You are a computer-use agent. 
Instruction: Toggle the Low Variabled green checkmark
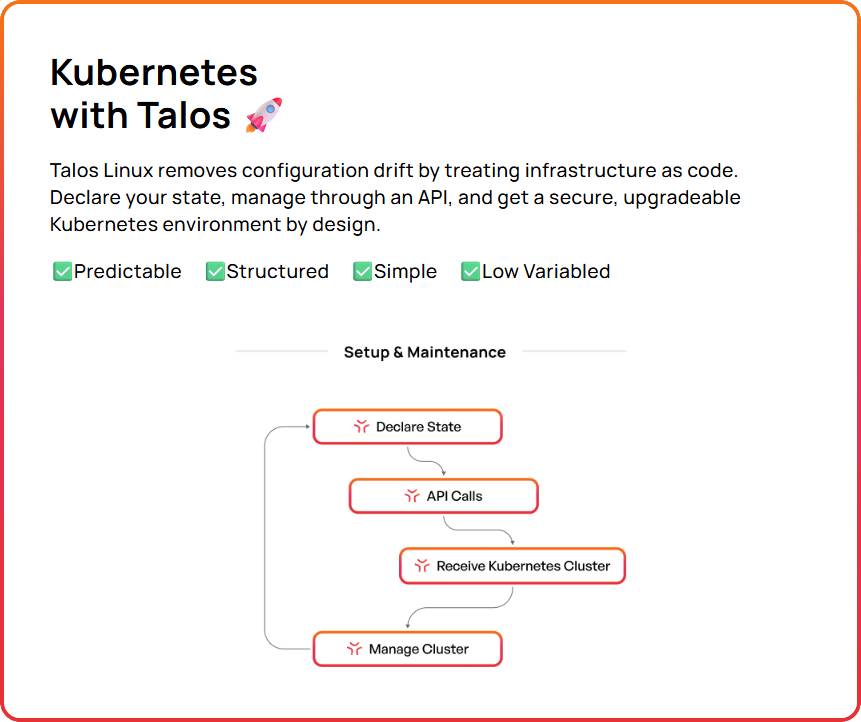pyautogui.click(x=470, y=271)
